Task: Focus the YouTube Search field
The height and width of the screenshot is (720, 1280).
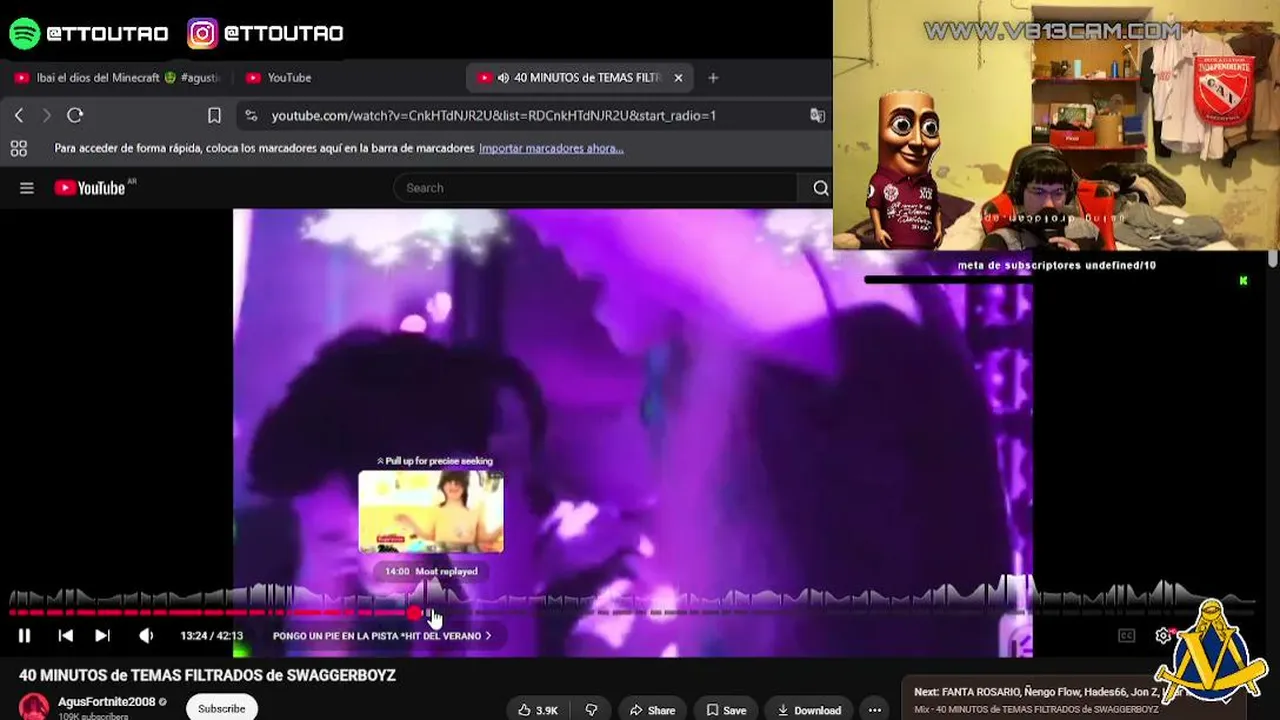Action: point(596,188)
